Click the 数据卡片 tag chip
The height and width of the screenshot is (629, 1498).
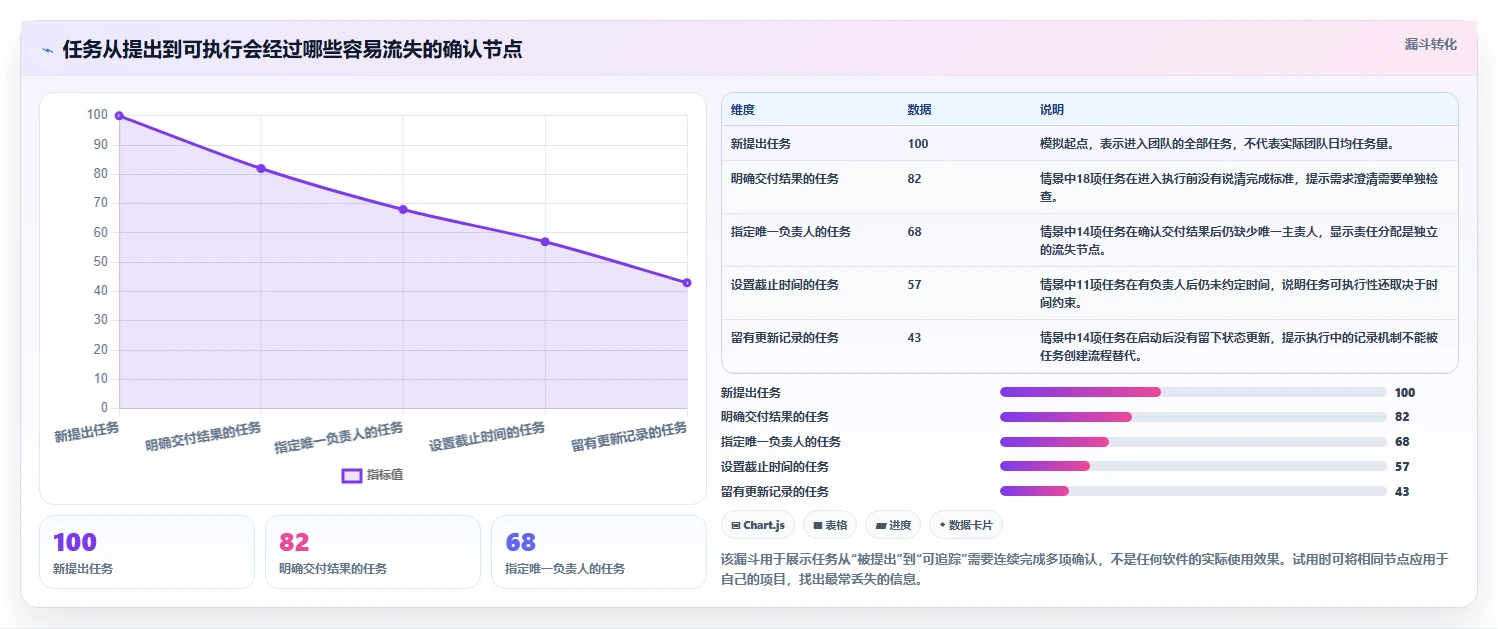pos(966,525)
